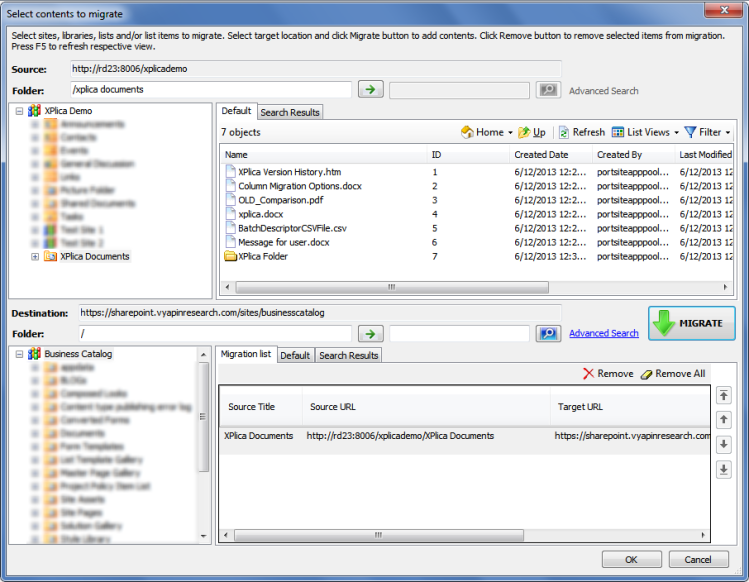
Task: Cancel the migration dialog
Action: [698, 560]
